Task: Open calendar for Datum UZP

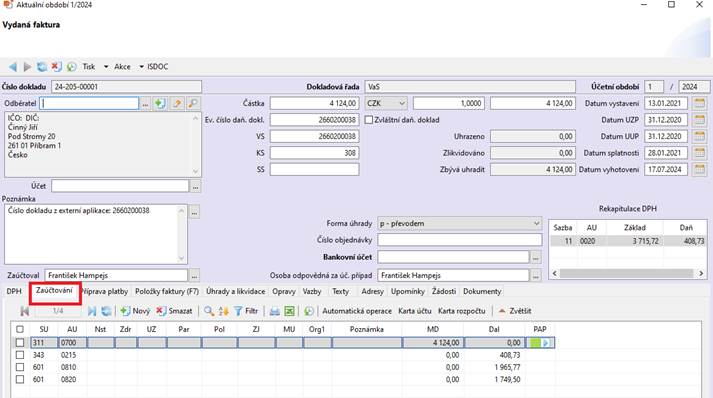Action: click(x=699, y=120)
